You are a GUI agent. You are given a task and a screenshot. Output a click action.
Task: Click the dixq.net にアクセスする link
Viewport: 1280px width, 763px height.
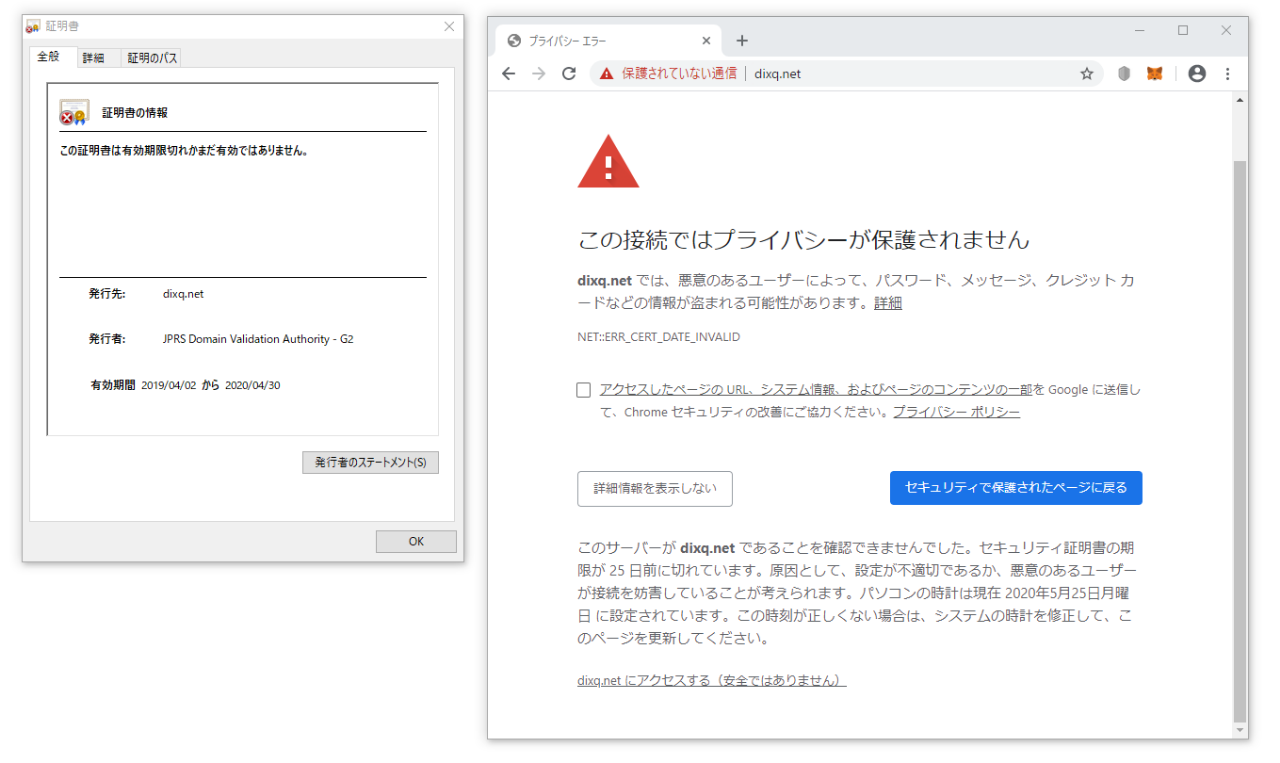tap(711, 681)
